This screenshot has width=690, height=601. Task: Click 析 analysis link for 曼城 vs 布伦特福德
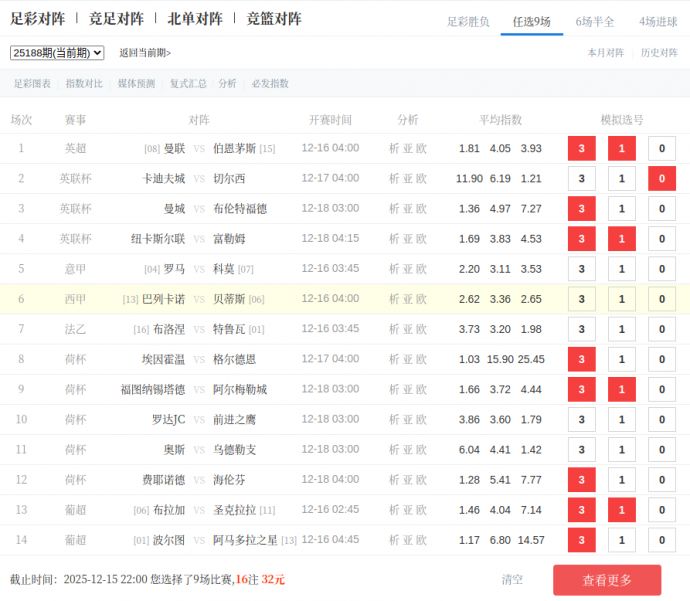coord(394,209)
